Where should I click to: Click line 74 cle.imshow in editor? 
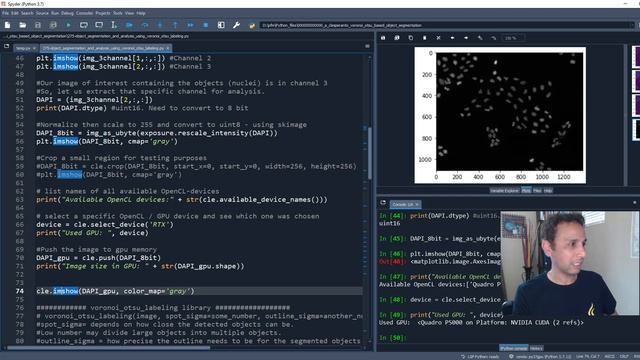[x=116, y=291]
